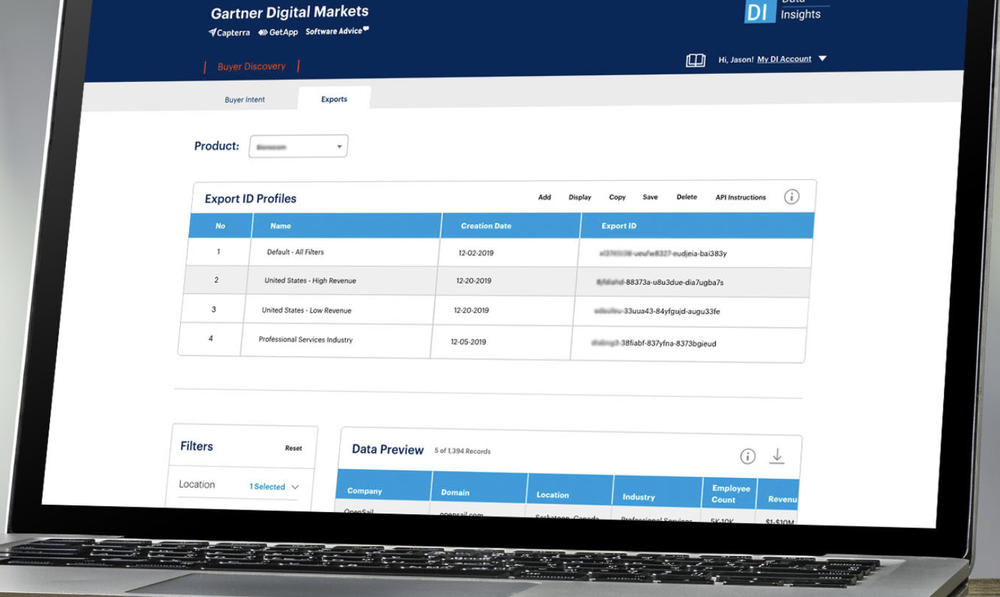Click the Capterra logo
The height and width of the screenshot is (597, 1000).
[229, 33]
